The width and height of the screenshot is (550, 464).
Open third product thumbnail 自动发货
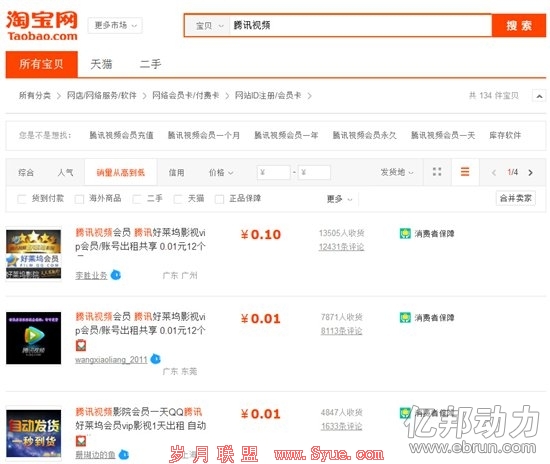tap(34, 433)
